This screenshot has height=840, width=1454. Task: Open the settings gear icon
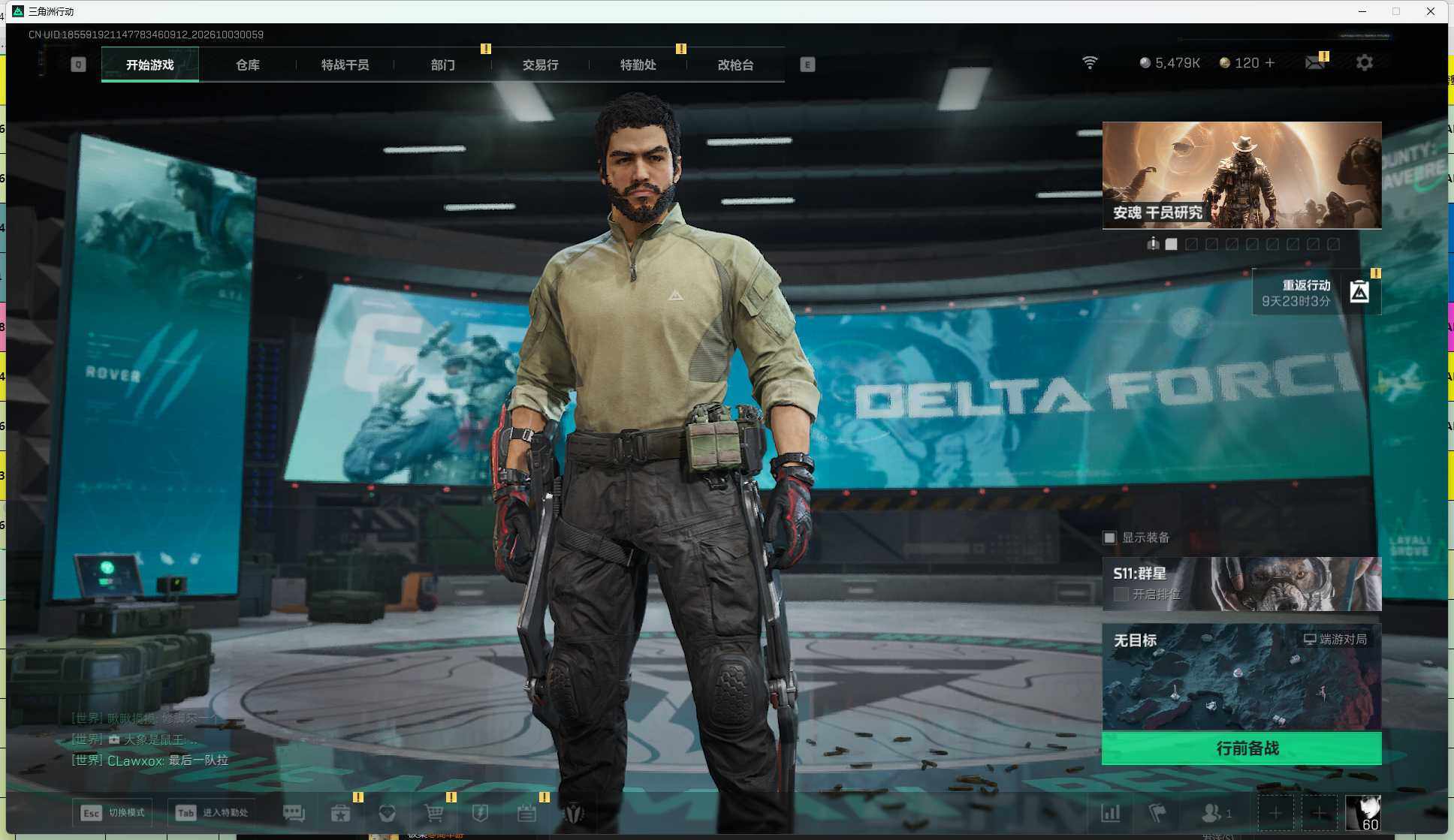(1364, 63)
